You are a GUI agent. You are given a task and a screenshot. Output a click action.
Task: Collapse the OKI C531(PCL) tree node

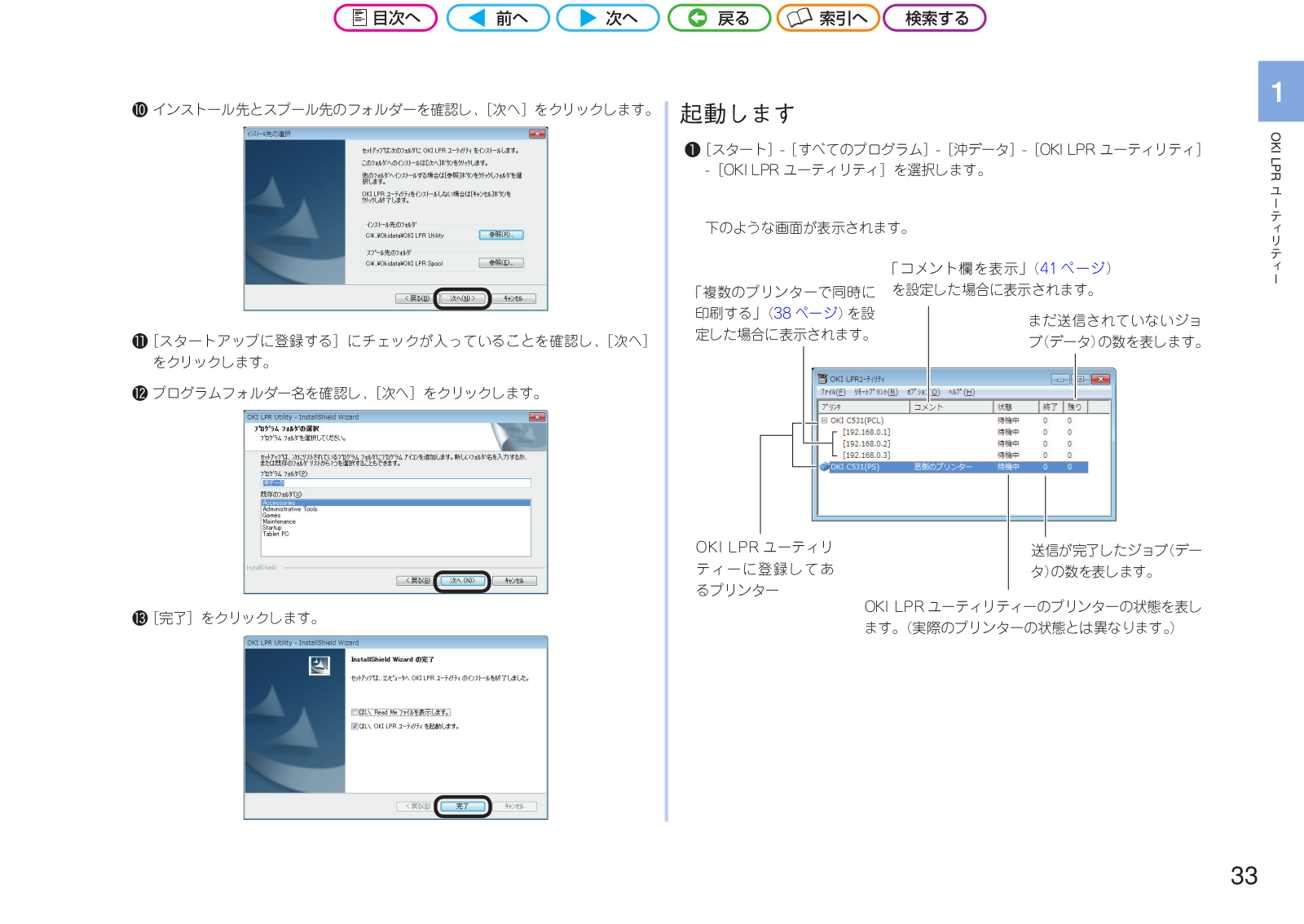point(824,420)
